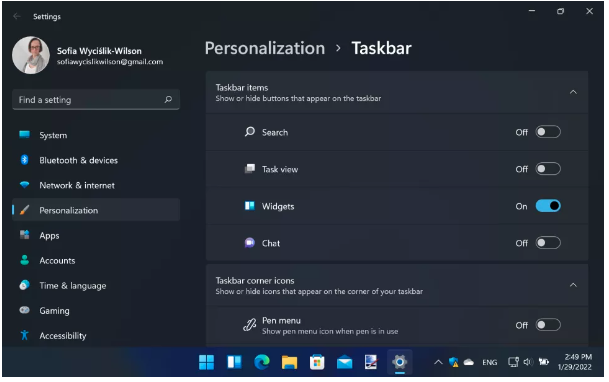Open Sofia Wyciślik-Wilson profile picture
This screenshot has width=609, height=382.
tap(31, 56)
